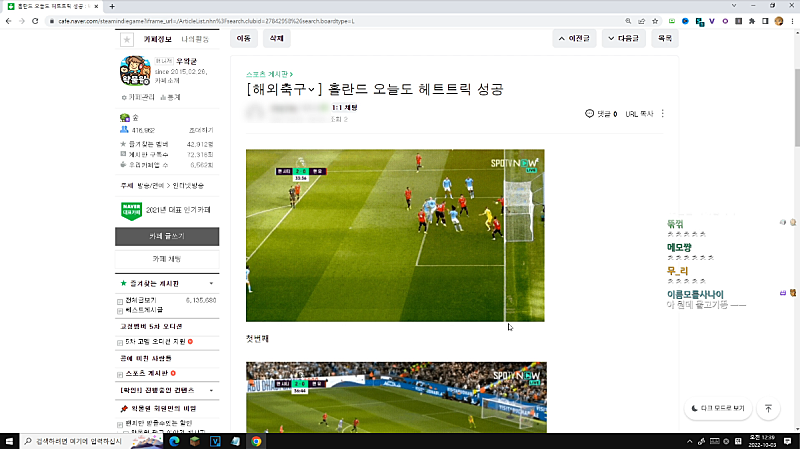The image size is (800, 449).
Task: Go to previous post 이전글
Action: tap(574, 38)
